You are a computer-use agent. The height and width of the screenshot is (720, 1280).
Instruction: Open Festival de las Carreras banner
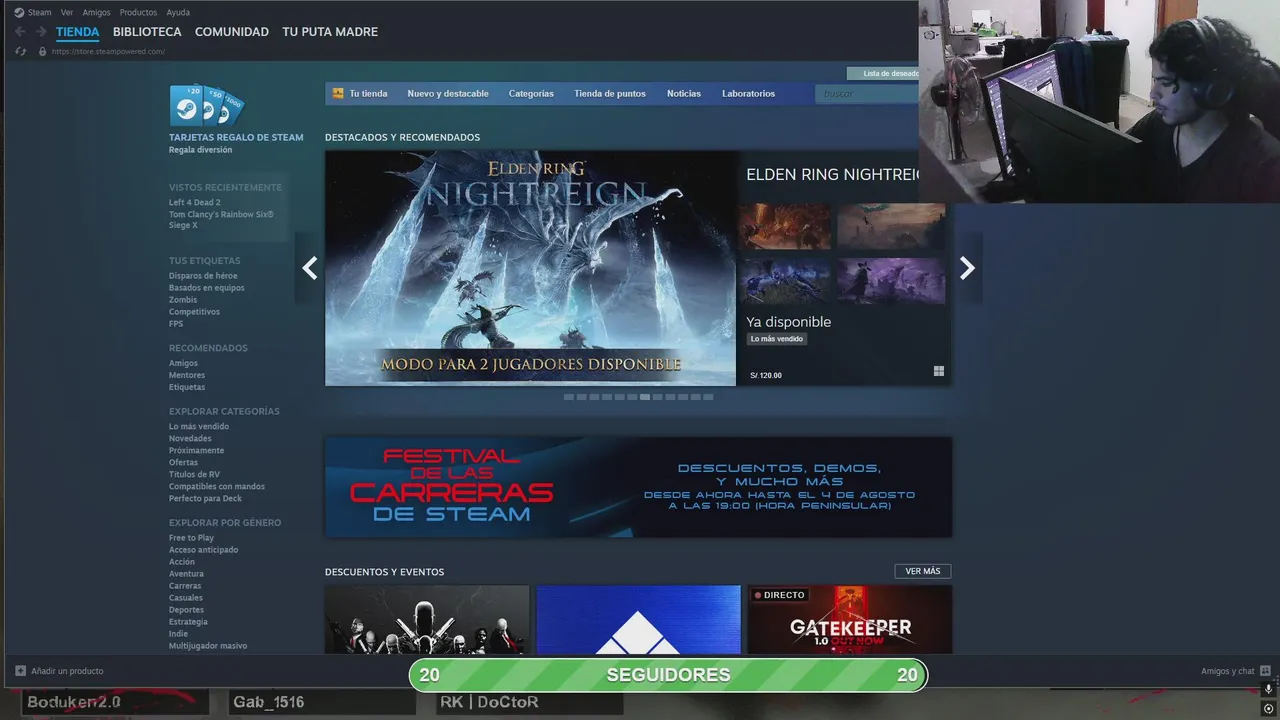pos(638,487)
